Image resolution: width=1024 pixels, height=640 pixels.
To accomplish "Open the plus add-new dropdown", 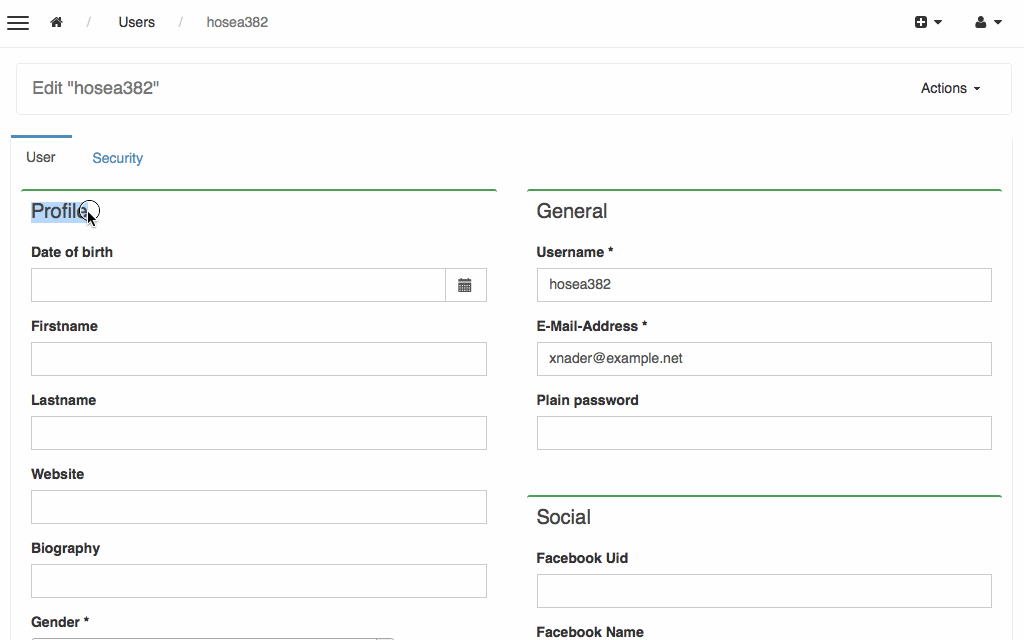I will pos(927,23).
